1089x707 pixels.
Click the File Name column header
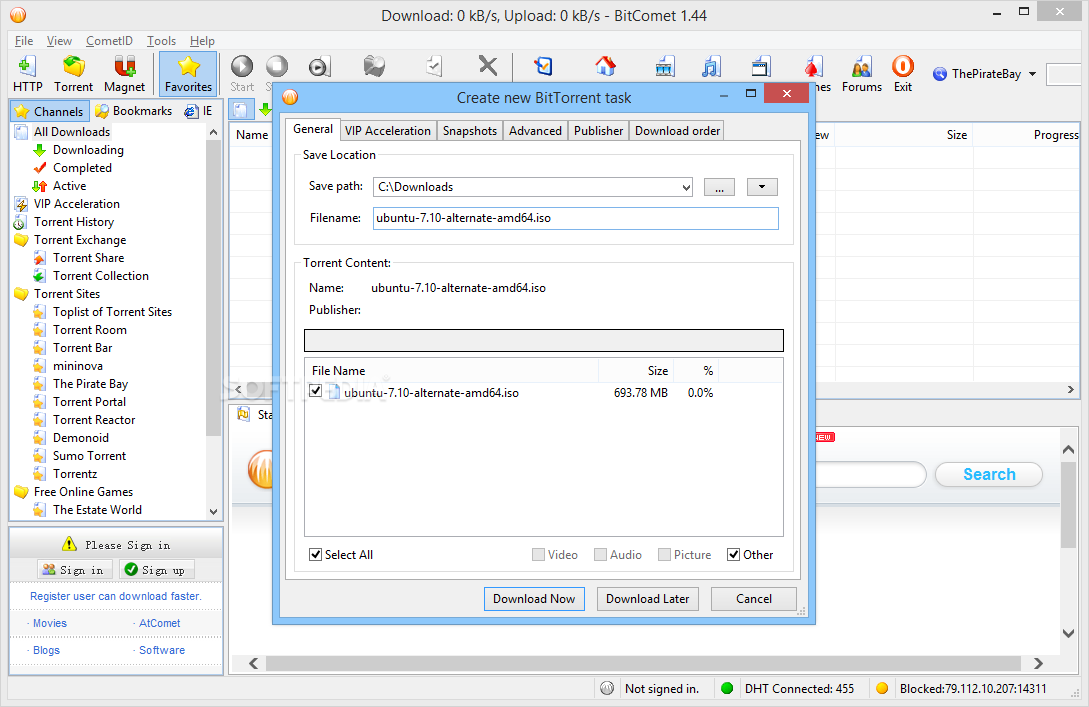pyautogui.click(x=451, y=370)
